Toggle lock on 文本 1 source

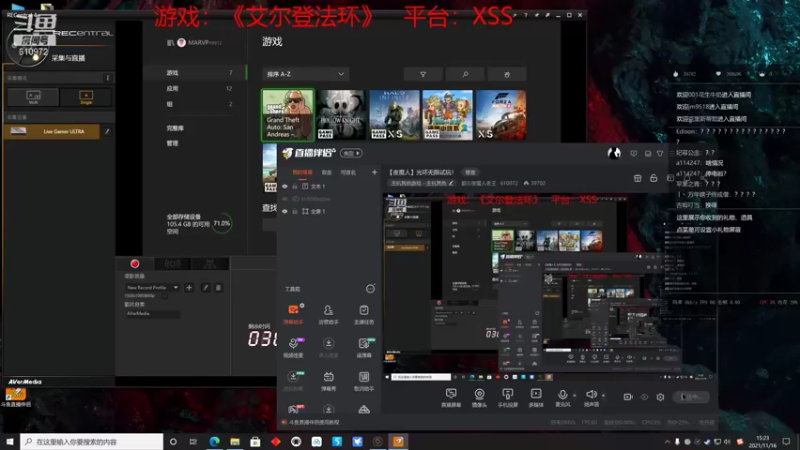click(x=295, y=187)
